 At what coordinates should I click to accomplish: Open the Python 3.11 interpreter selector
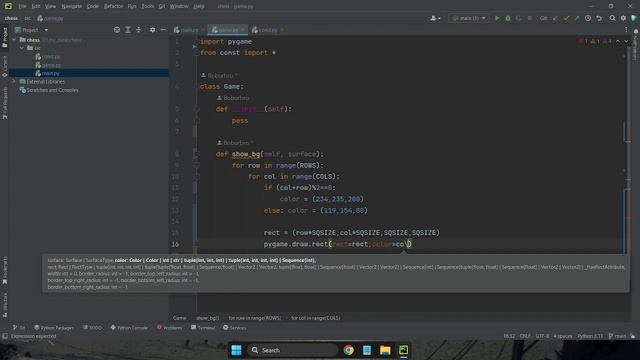(590, 336)
